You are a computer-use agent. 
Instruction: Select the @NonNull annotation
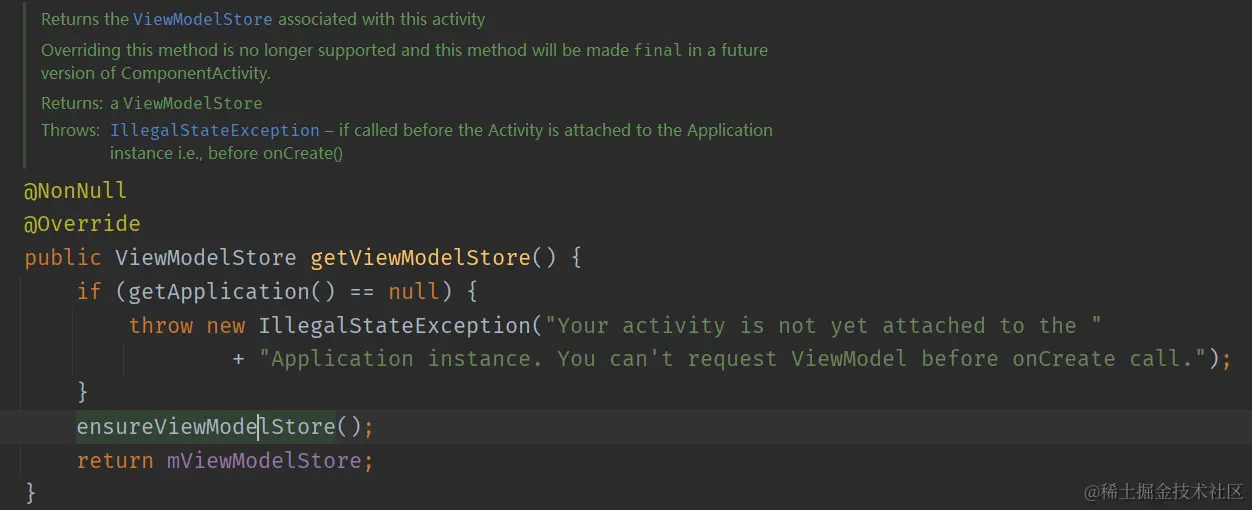76,190
